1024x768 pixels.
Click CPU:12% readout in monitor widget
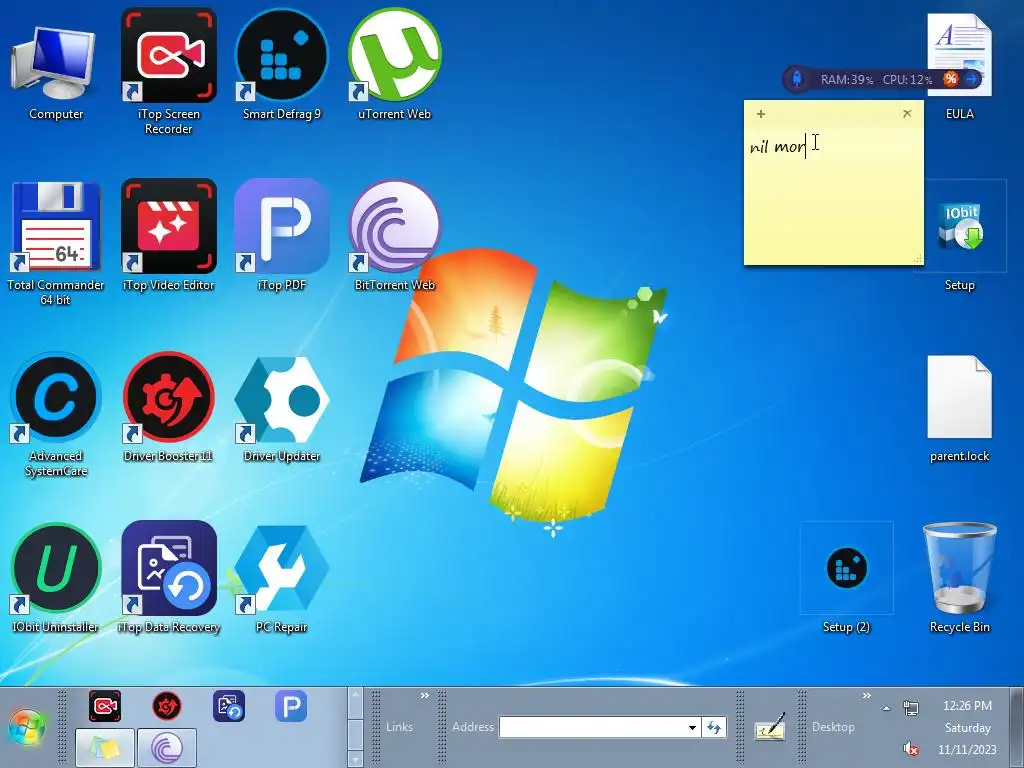click(907, 80)
